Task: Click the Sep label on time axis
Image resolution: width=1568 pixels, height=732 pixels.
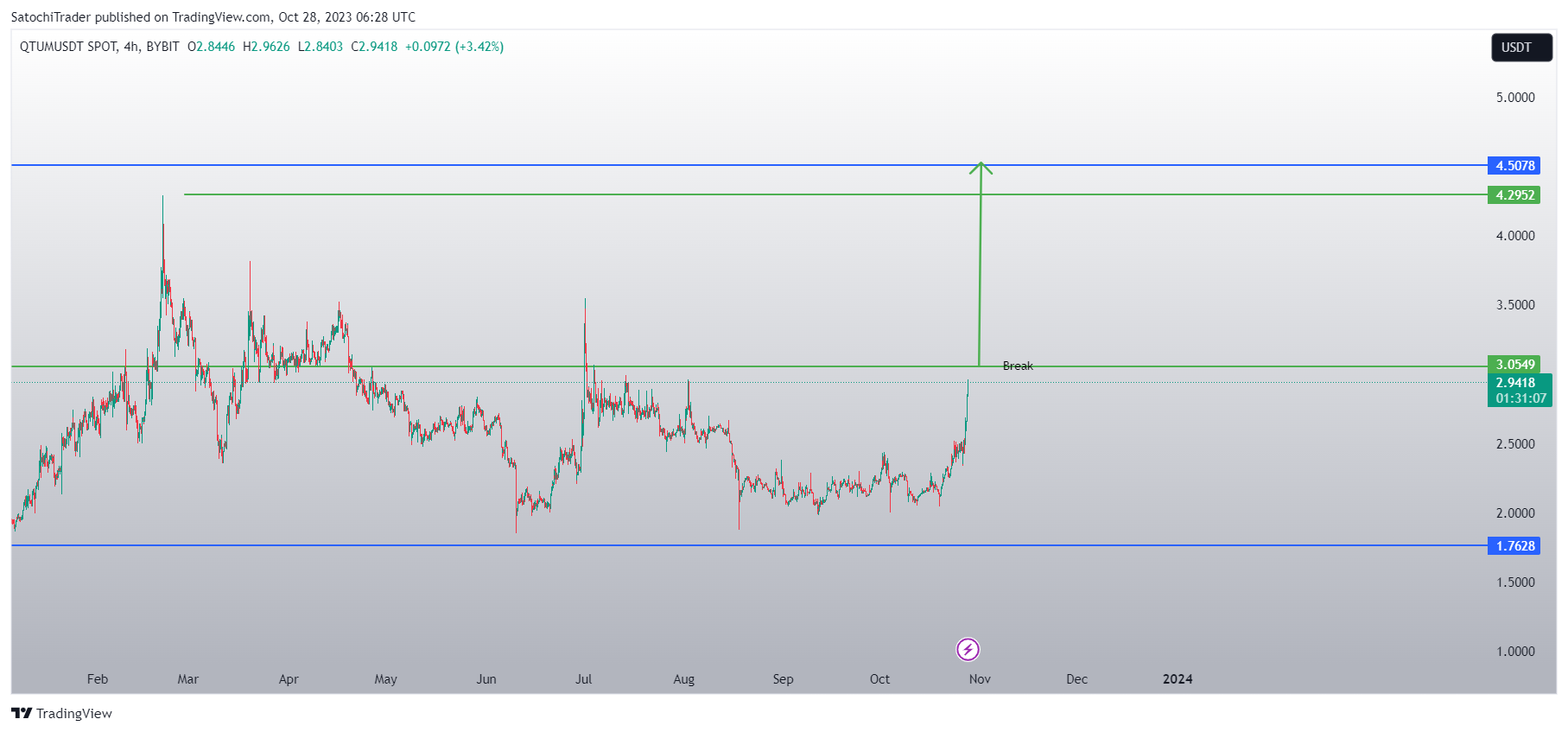Action: (783, 679)
